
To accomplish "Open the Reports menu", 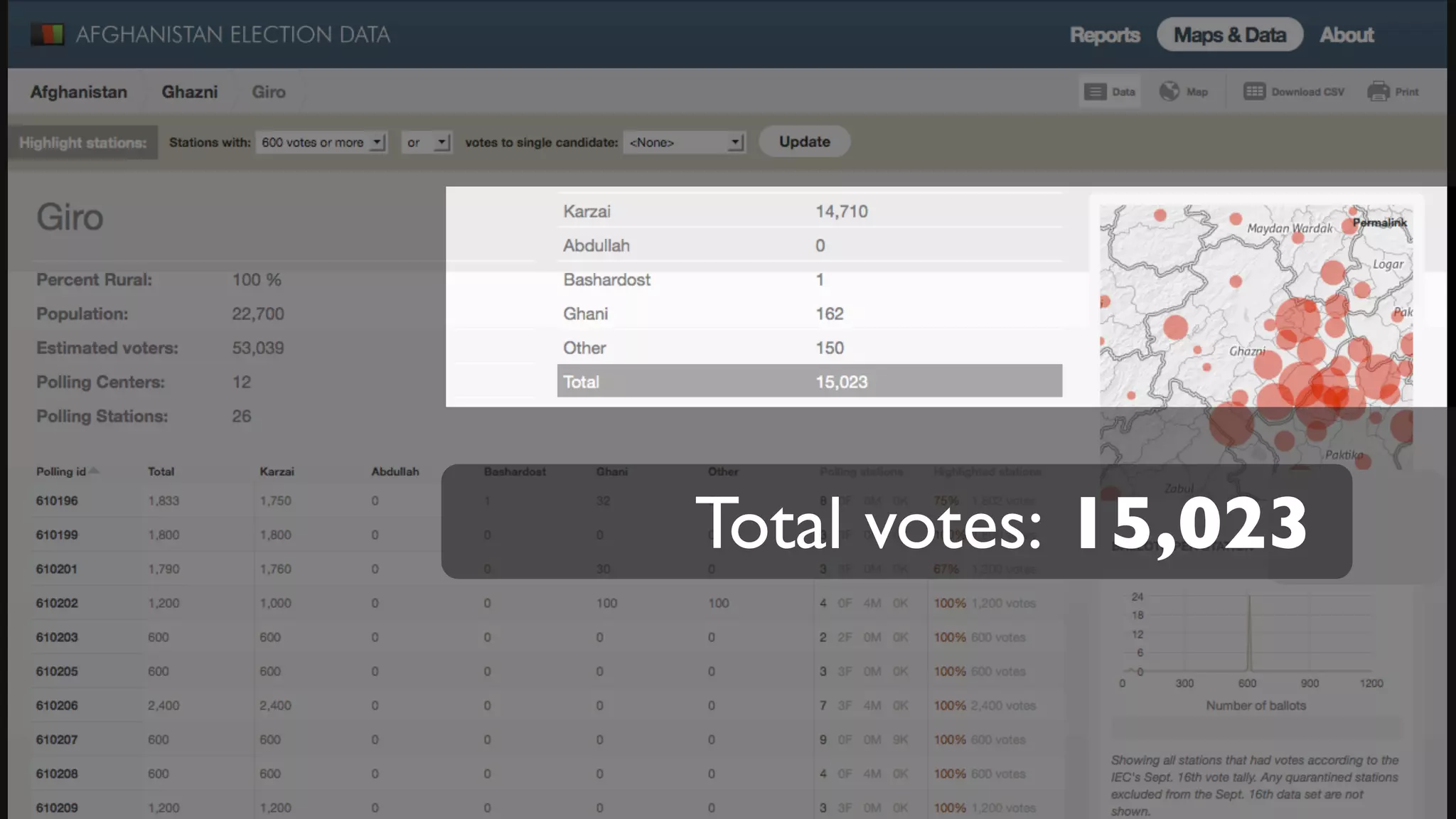I will (x=1105, y=35).
